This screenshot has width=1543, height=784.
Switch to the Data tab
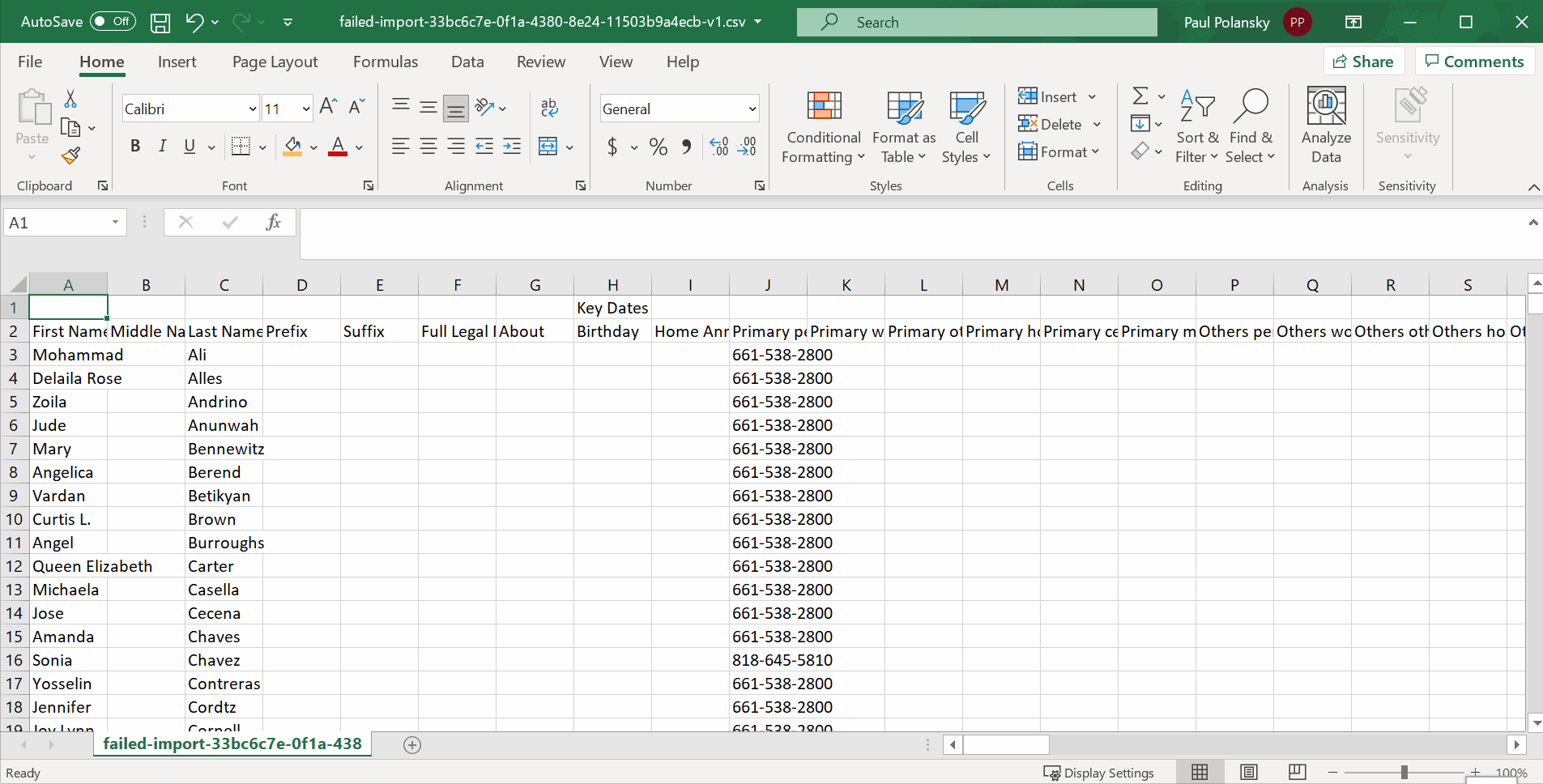click(467, 62)
